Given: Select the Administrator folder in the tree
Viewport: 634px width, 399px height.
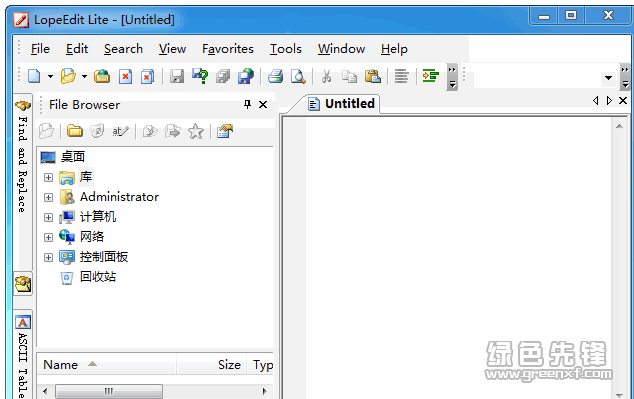Looking at the screenshot, I should click(x=119, y=197).
